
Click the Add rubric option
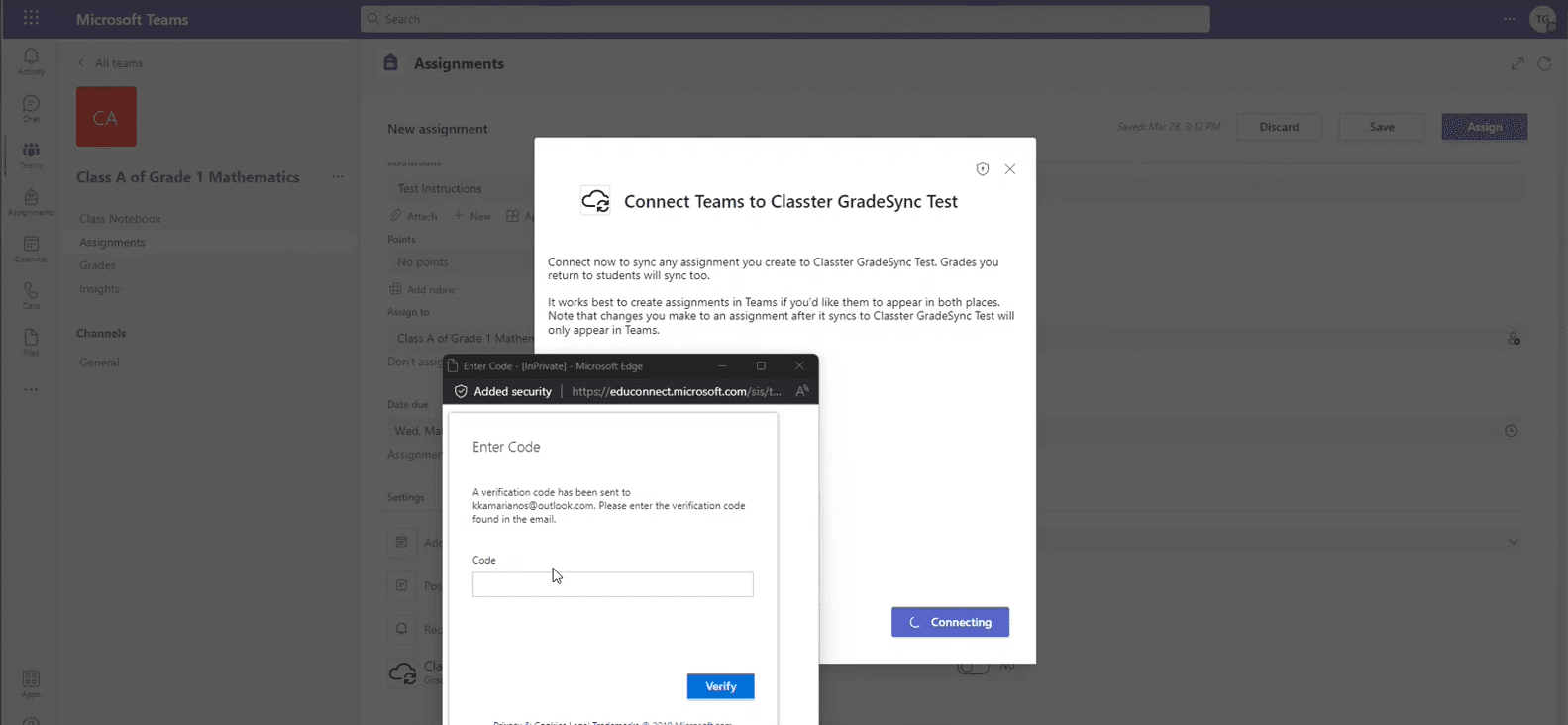[x=423, y=289]
